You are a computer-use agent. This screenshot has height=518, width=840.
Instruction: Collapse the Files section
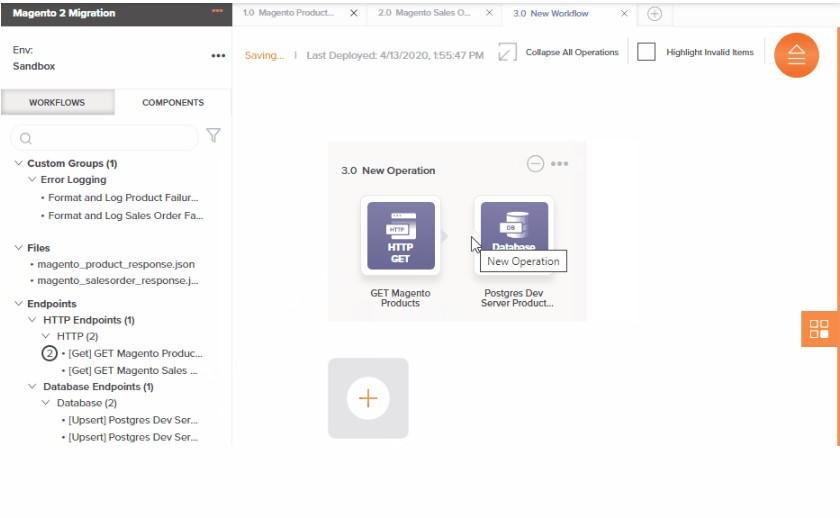point(18,247)
